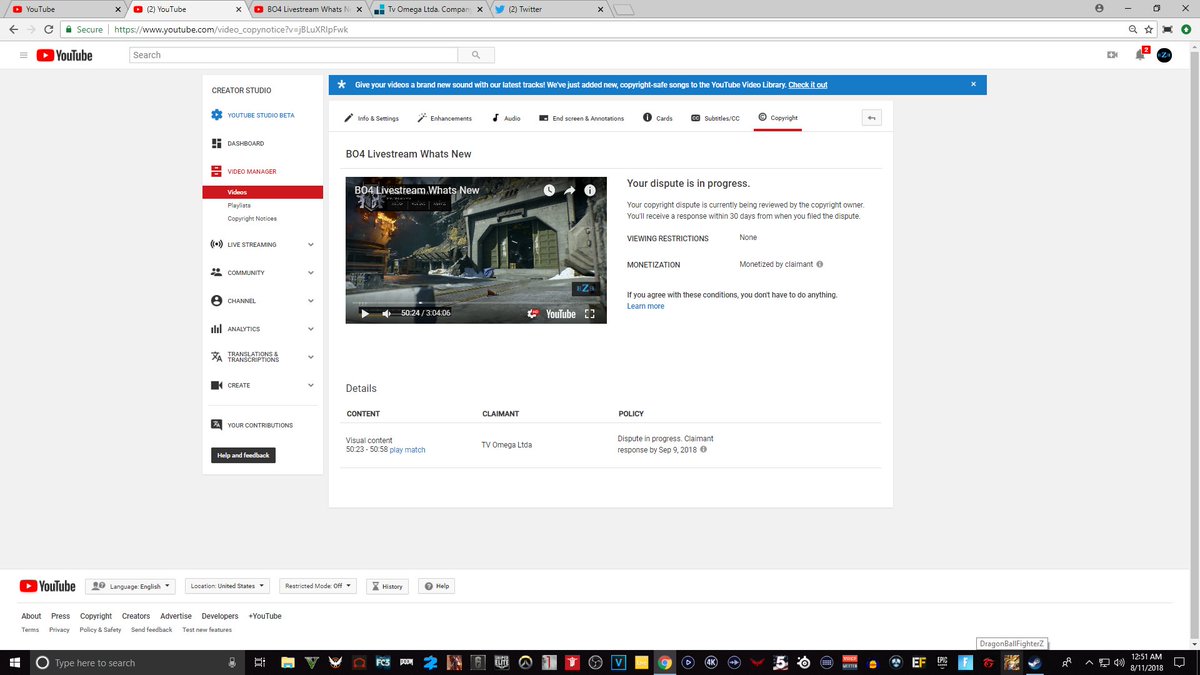Screen dimensions: 1200x675
Task: Open the Restricted Mode: Off dropdown
Action: tap(318, 586)
